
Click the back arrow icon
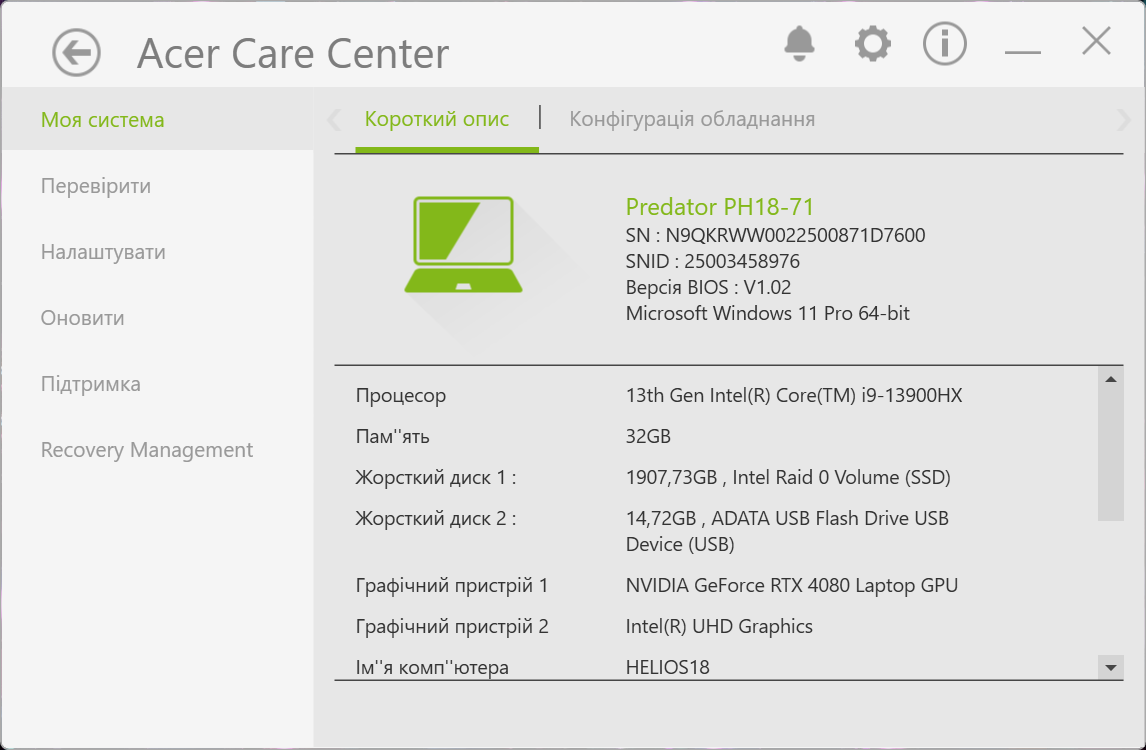pyautogui.click(x=76, y=52)
